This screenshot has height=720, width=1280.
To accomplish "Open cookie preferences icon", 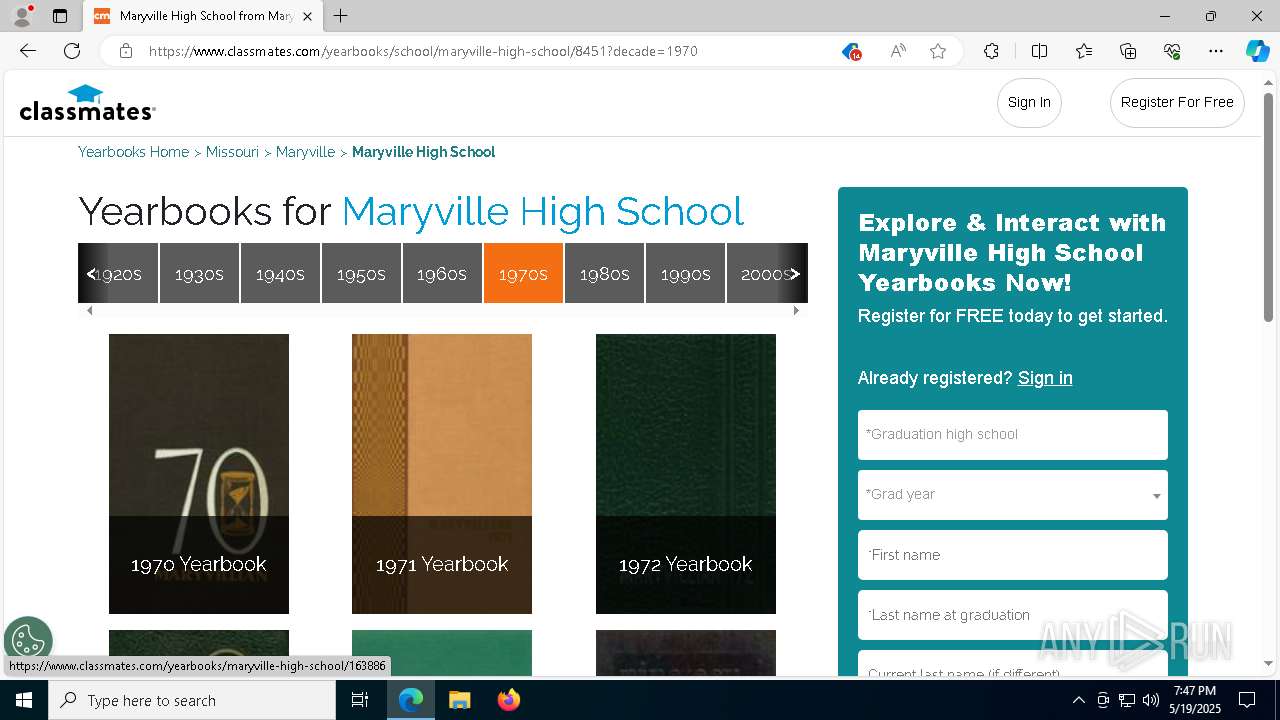I will click(28, 641).
